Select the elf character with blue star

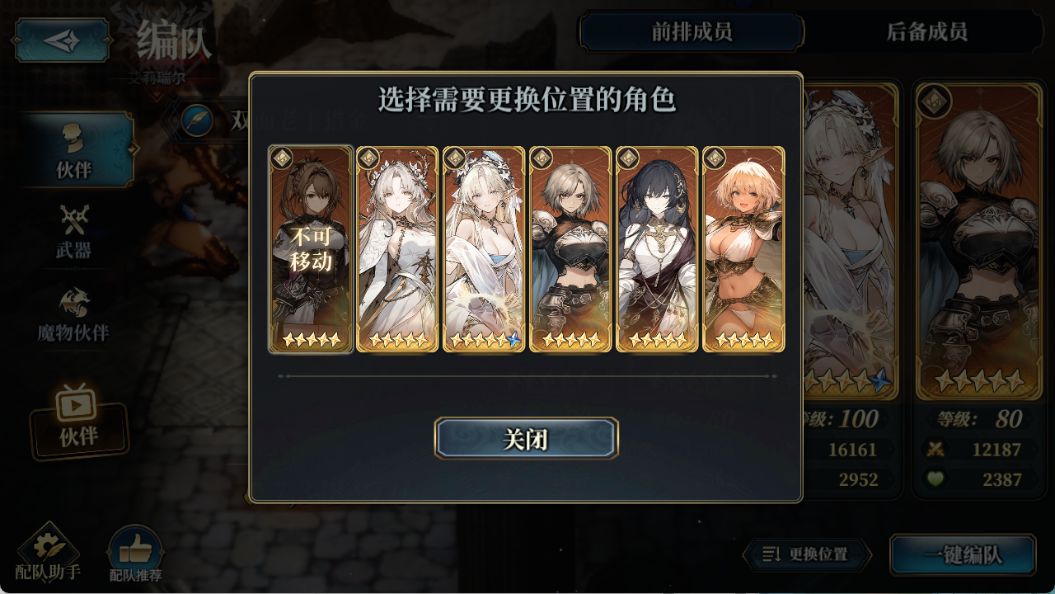coord(484,249)
